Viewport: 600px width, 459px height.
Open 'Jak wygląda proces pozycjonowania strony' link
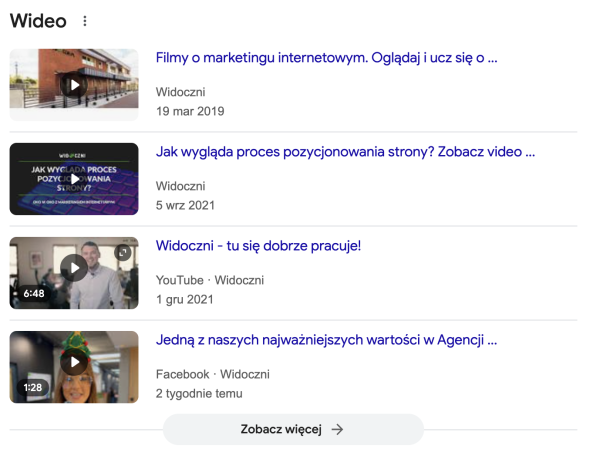(x=345, y=152)
